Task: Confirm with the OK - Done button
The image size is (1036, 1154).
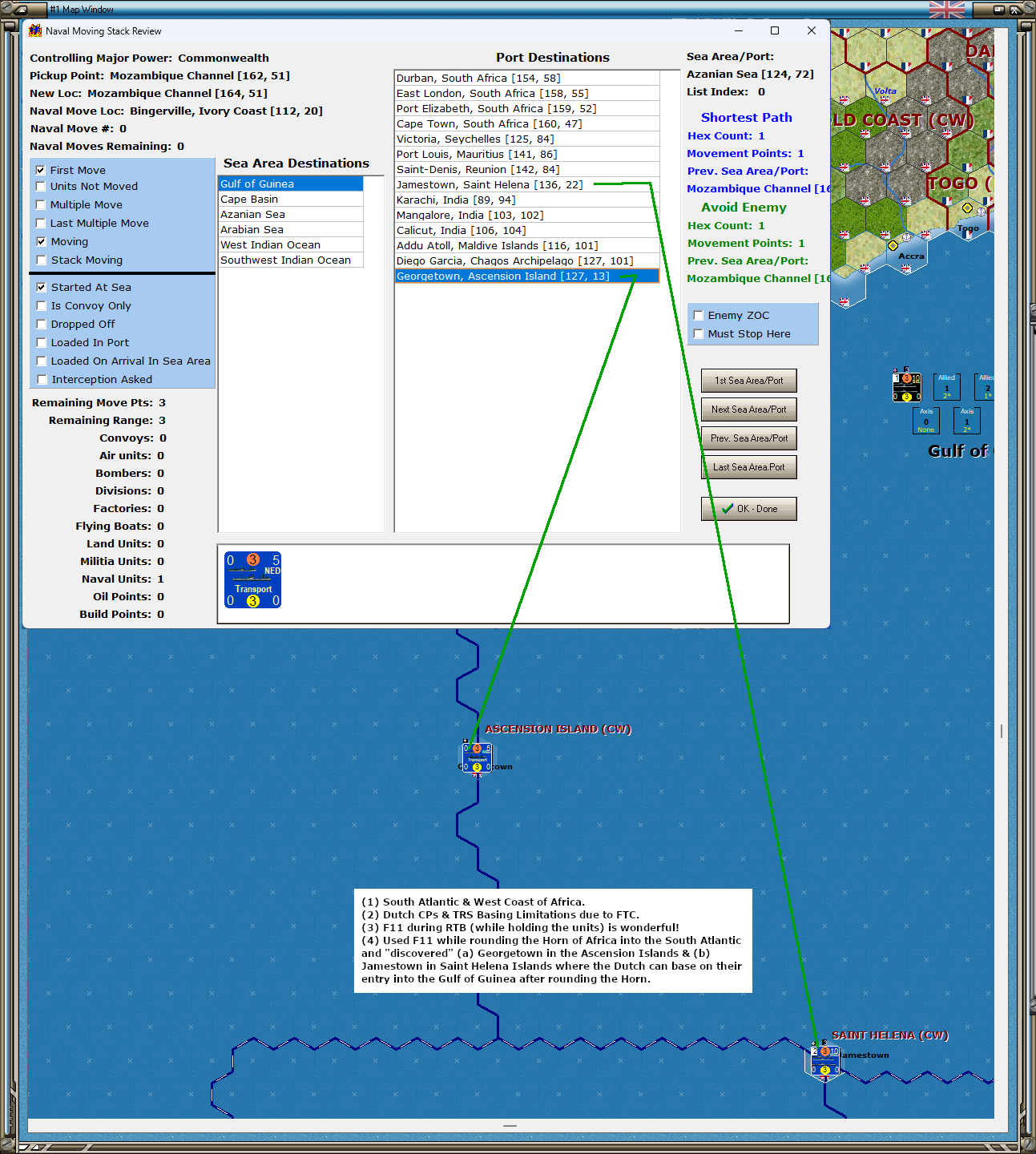Action: [749, 509]
